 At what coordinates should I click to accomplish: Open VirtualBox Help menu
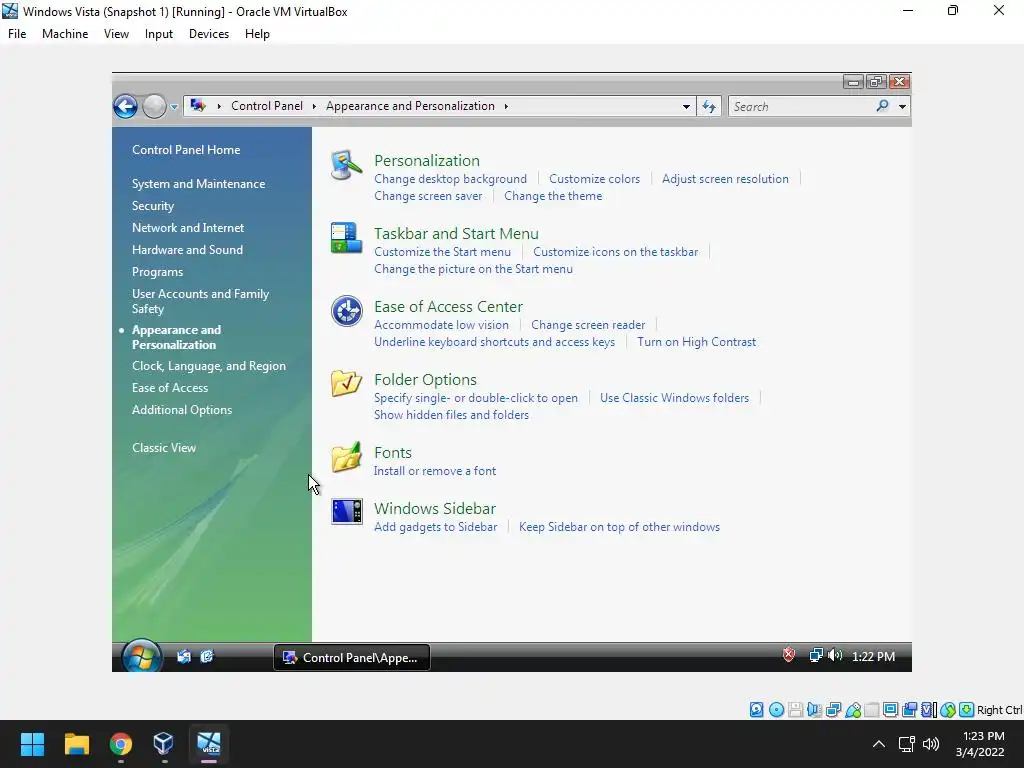coord(257,34)
